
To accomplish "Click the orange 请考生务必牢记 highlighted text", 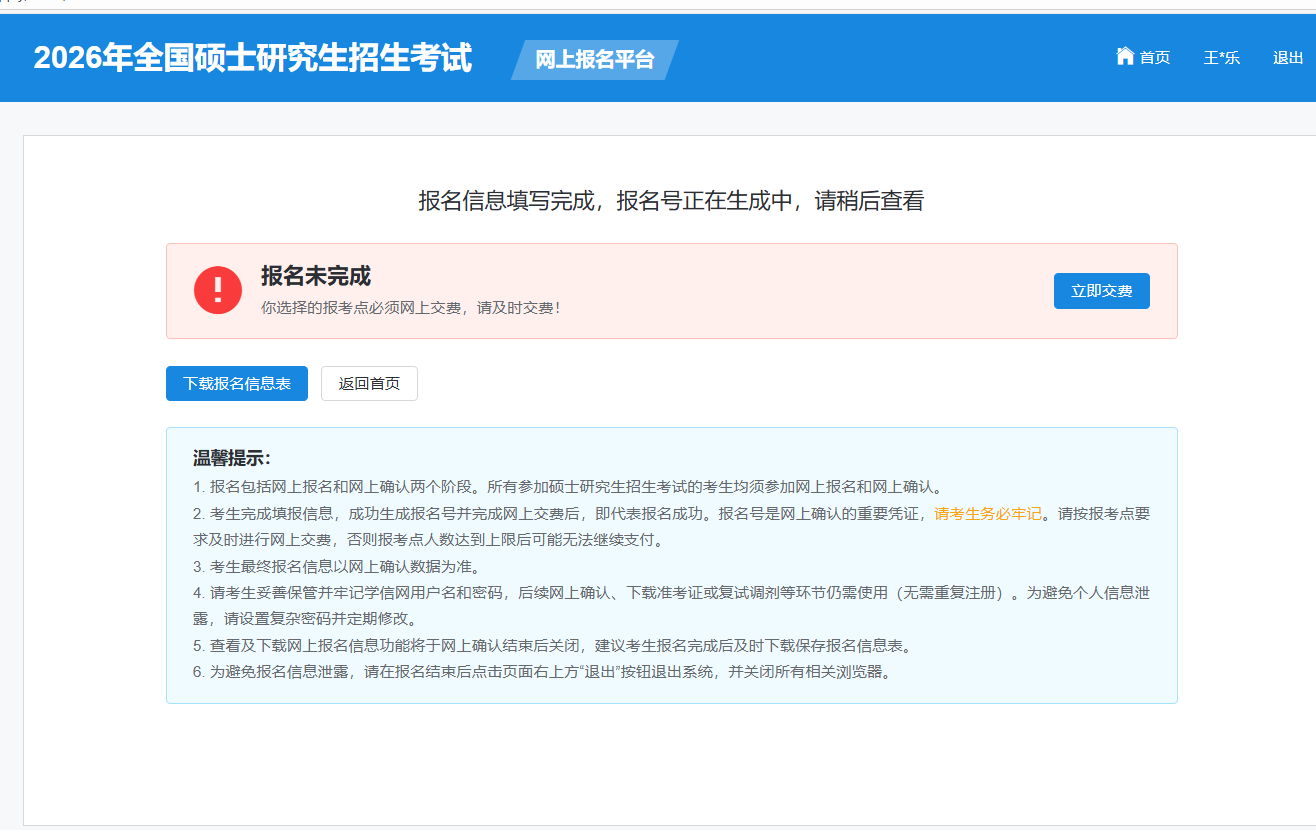I will 988,513.
